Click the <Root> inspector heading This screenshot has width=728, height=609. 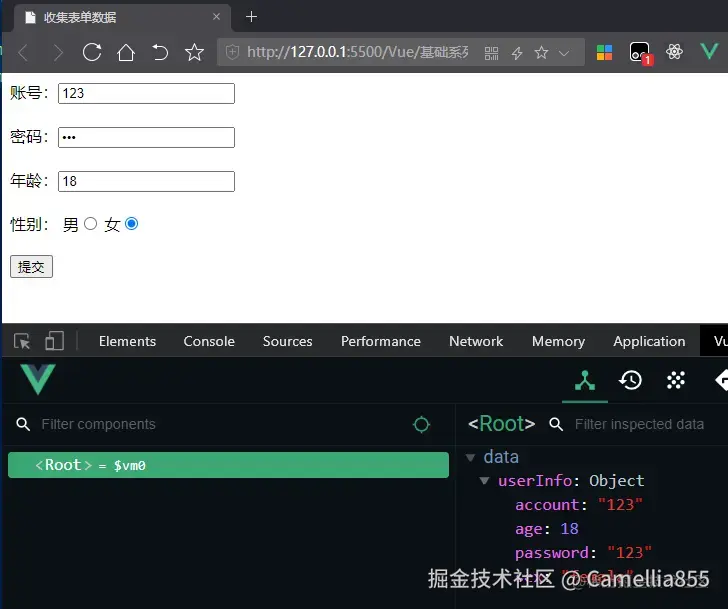click(x=501, y=424)
